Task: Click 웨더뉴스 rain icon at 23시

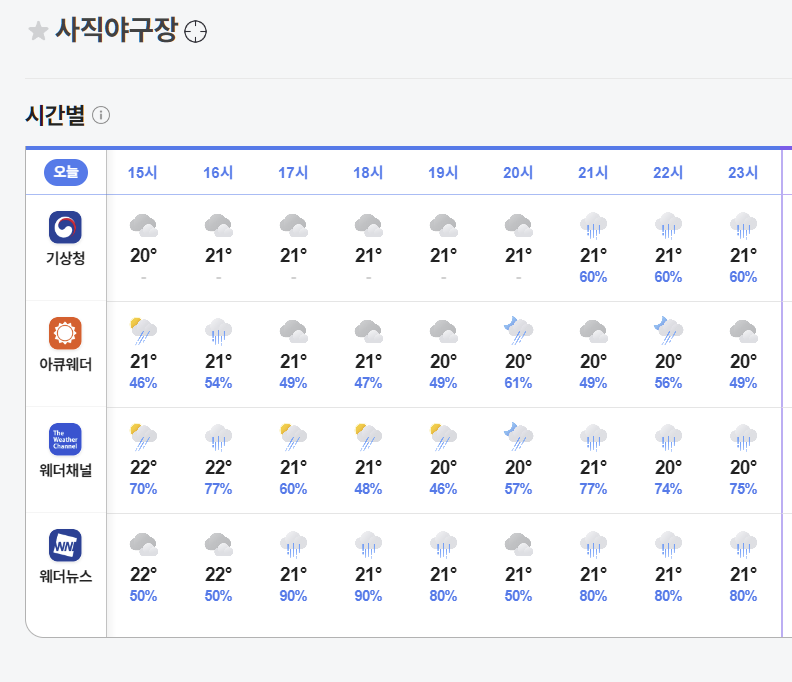Action: (x=744, y=544)
